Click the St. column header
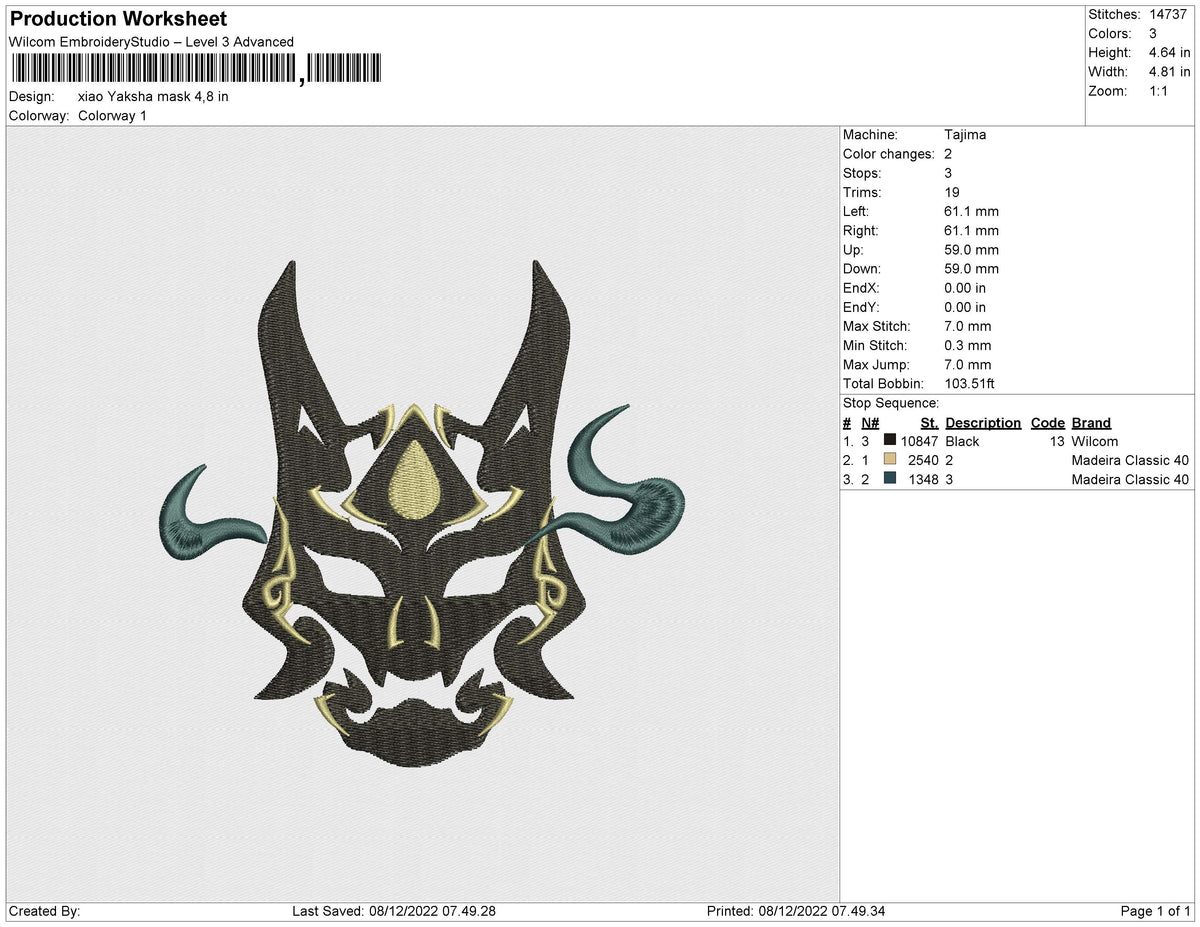Screen dimensions: 1200x927 (929, 422)
